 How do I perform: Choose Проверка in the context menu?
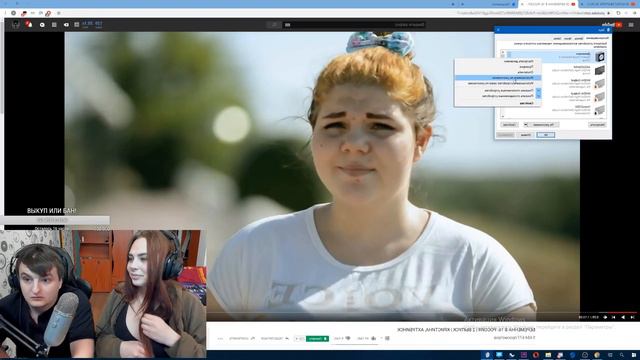[x=498, y=67]
